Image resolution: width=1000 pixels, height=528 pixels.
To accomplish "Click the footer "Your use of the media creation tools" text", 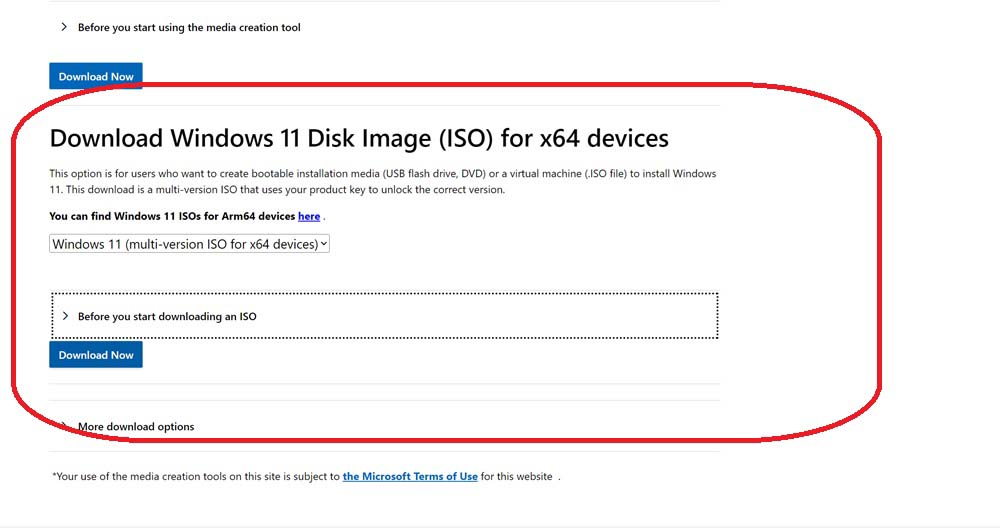I will coord(197,477).
